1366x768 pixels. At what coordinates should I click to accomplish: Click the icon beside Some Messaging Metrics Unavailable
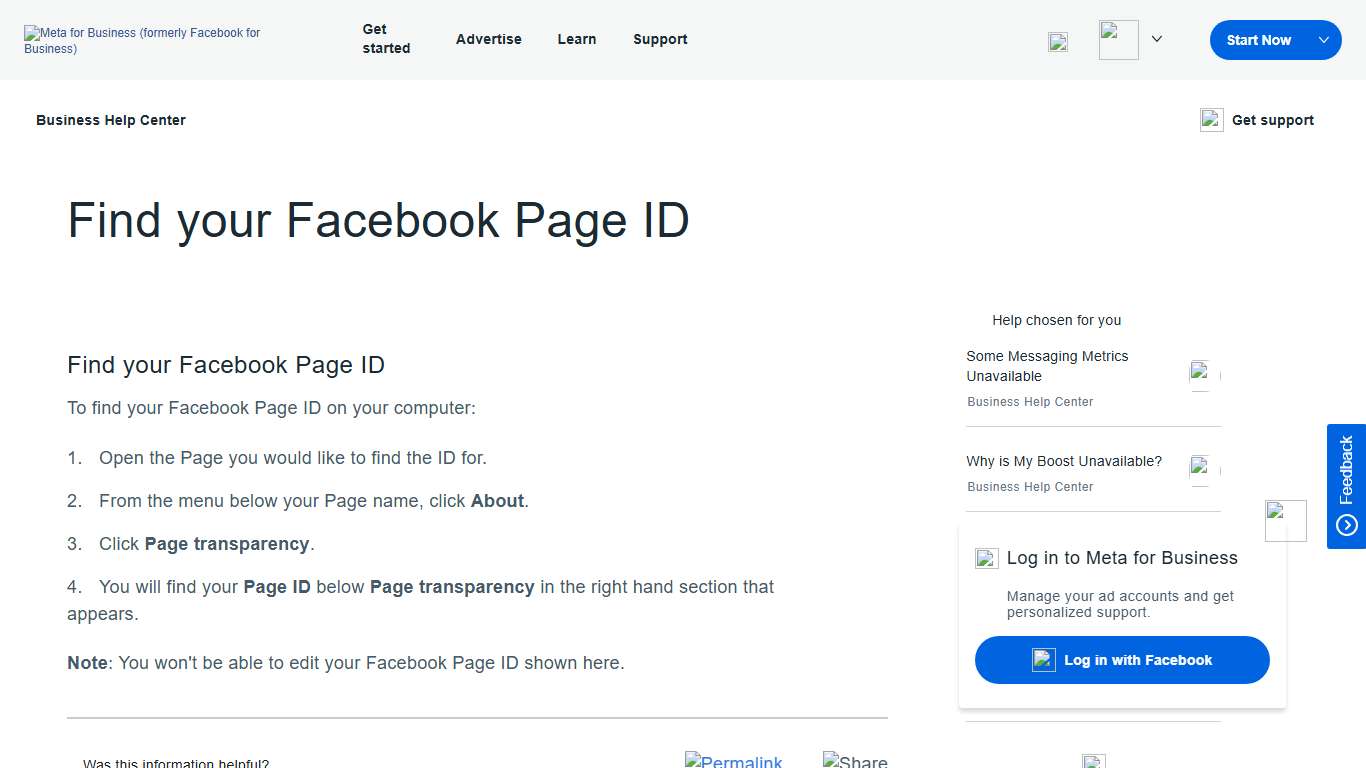pyautogui.click(x=1201, y=373)
